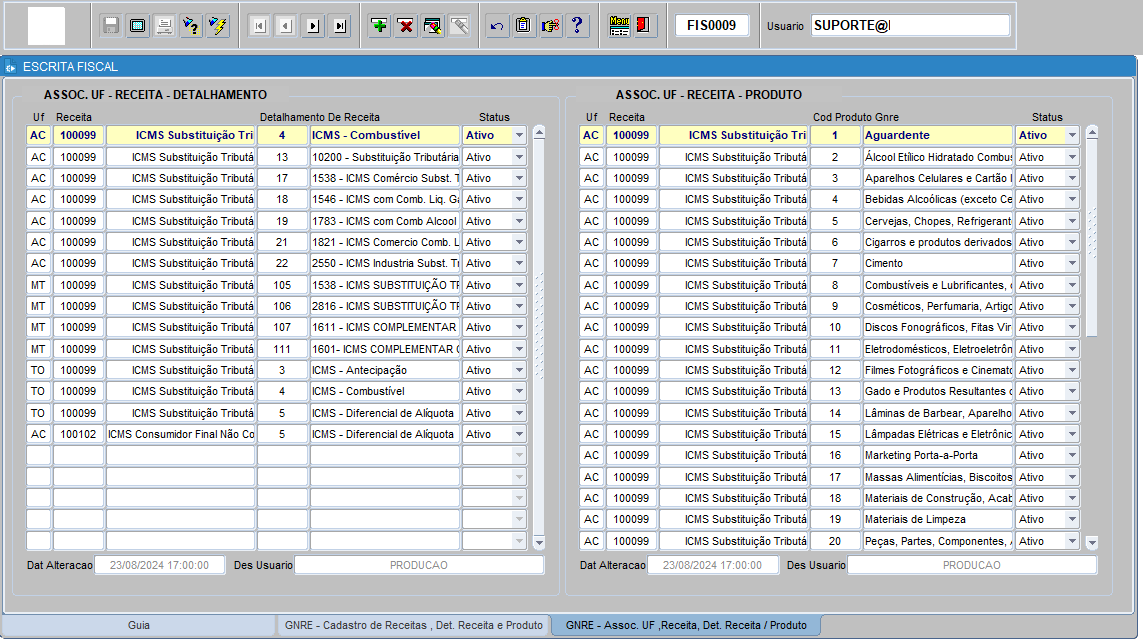Click the blue question mark help icon
The height and width of the screenshot is (644, 1143).
pyautogui.click(x=577, y=26)
